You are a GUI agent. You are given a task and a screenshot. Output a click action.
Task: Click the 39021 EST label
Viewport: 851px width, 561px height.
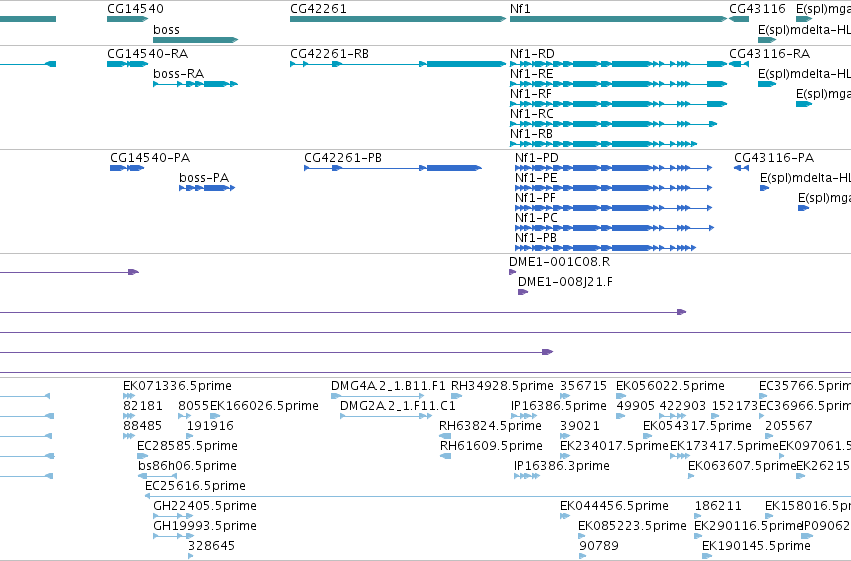(x=580, y=426)
